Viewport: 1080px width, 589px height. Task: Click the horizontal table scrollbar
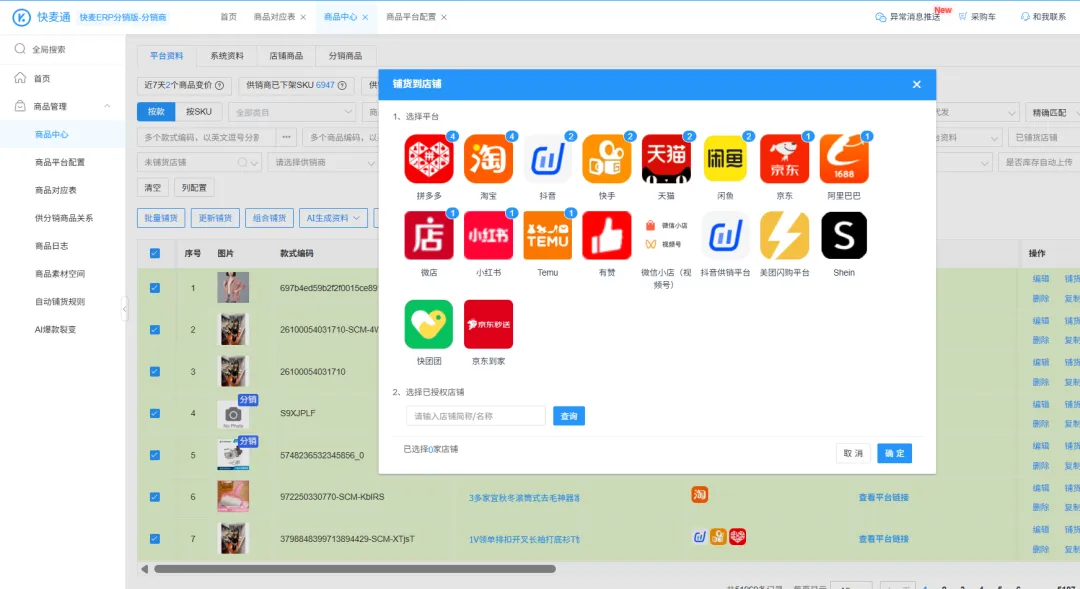click(x=355, y=569)
